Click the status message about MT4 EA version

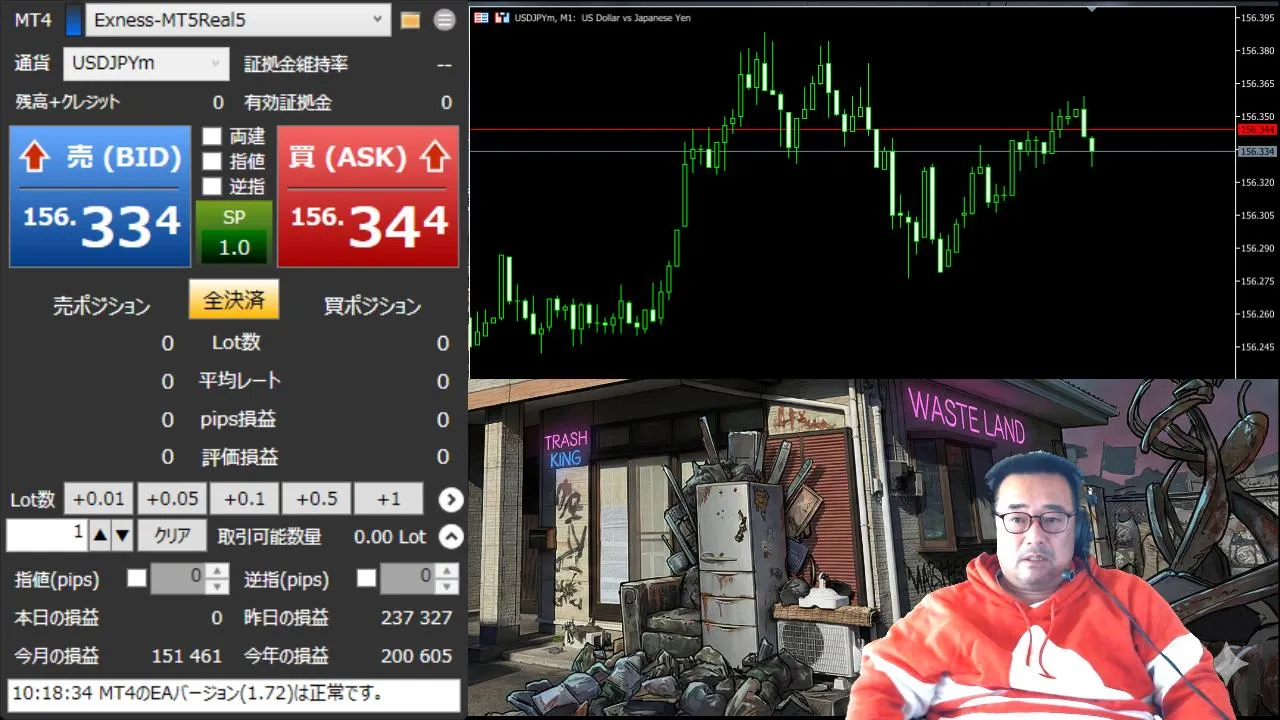click(x=234, y=695)
